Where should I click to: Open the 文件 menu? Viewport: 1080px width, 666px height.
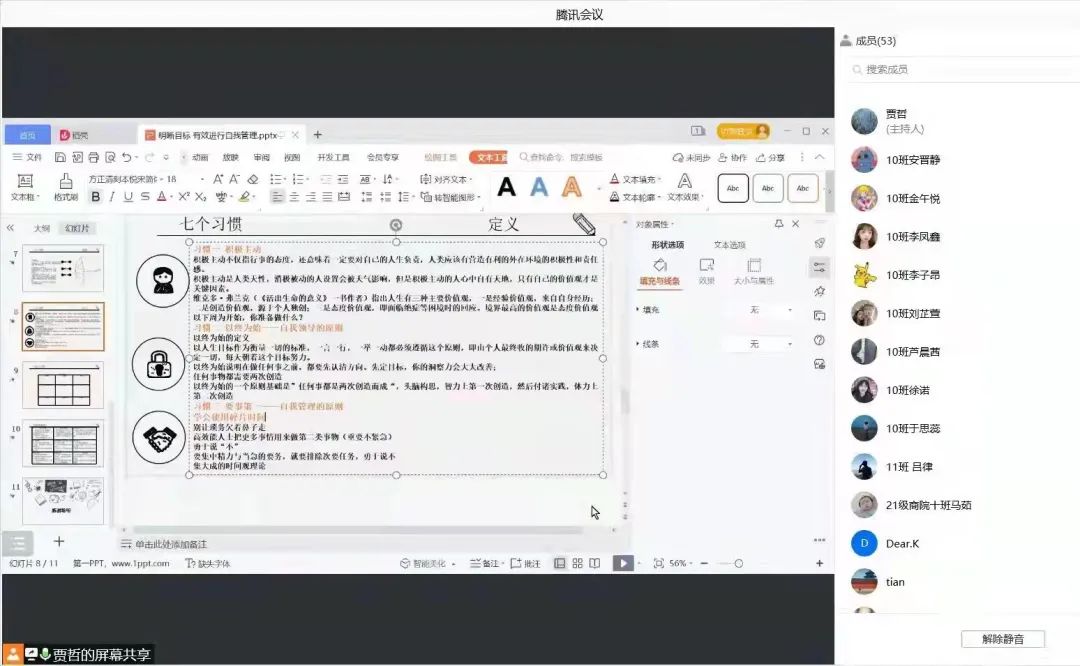[27, 157]
